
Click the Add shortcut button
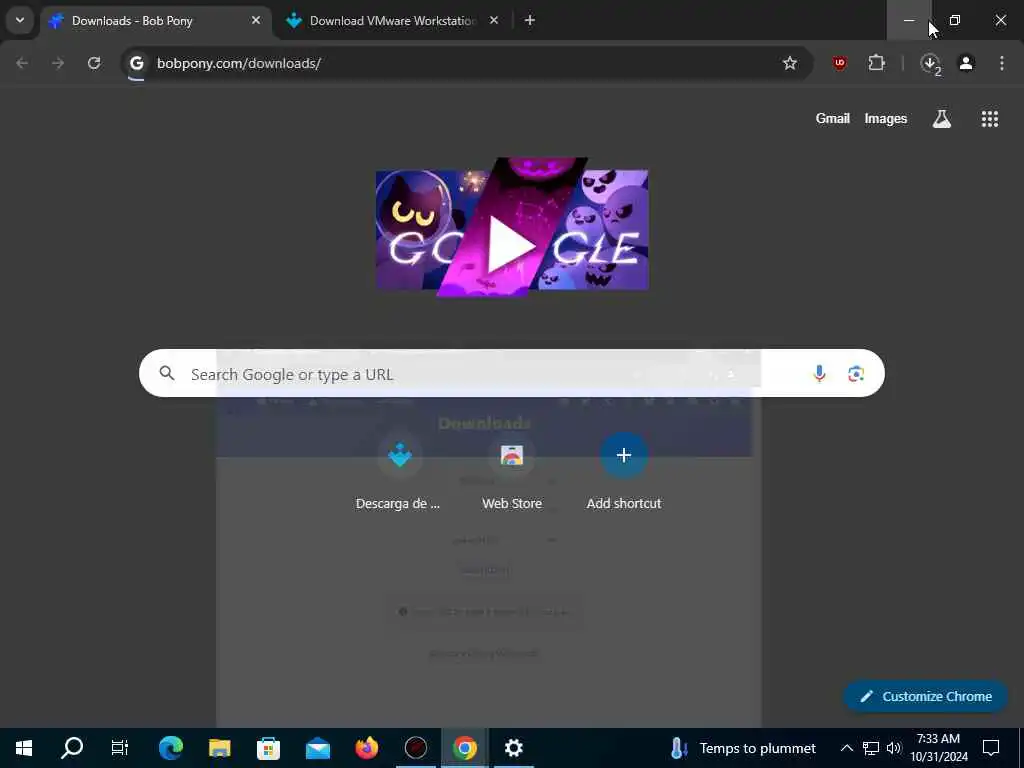(x=624, y=472)
